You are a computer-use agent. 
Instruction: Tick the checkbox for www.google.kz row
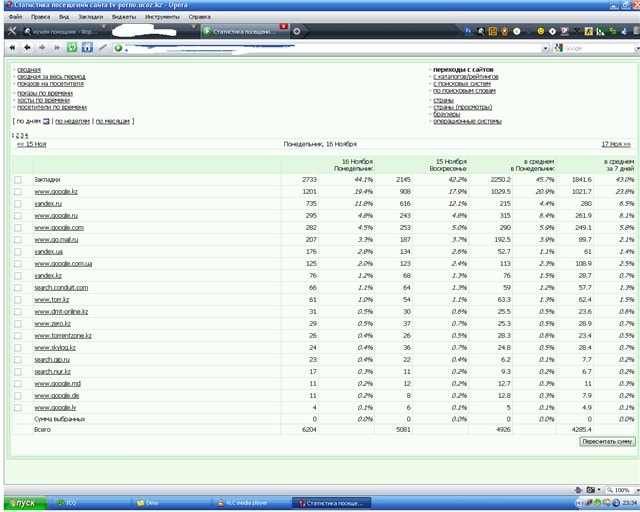coord(18,191)
